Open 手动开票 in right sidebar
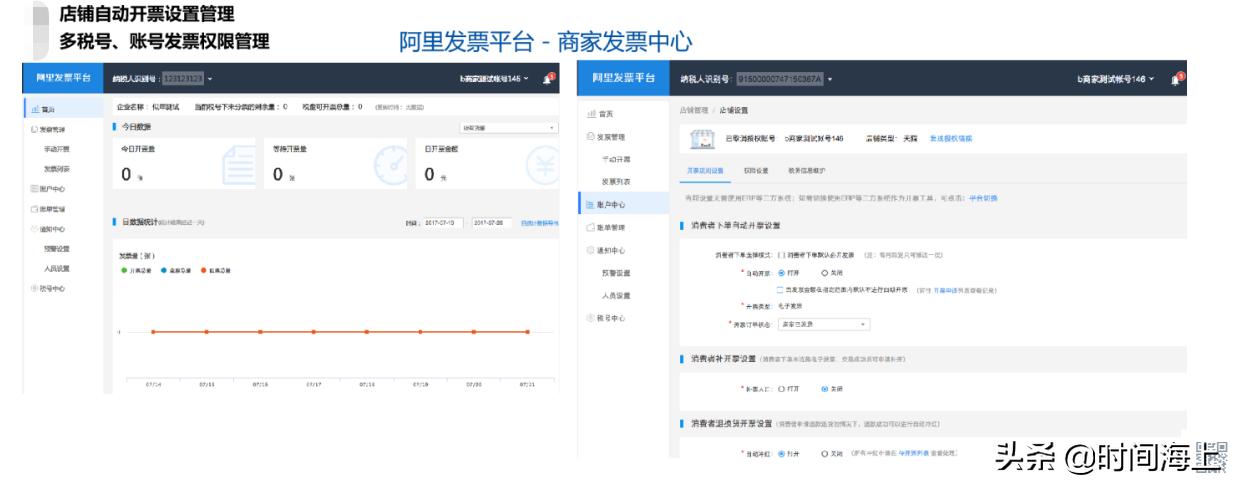 point(615,159)
